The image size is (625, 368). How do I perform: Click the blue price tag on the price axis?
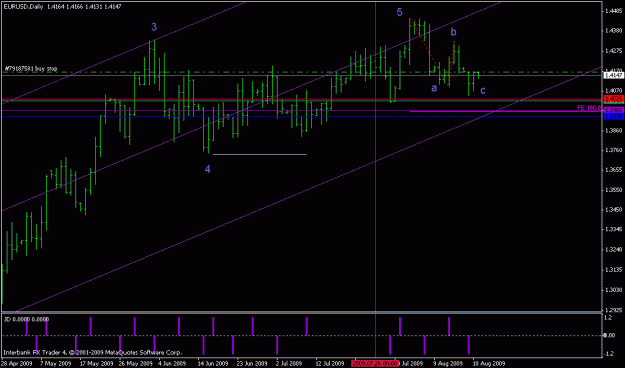[x=613, y=116]
